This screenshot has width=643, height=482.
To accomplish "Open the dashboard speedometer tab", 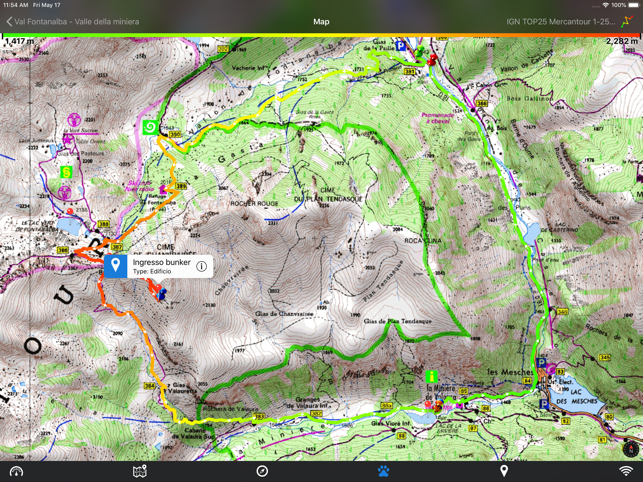I will coord(16,471).
